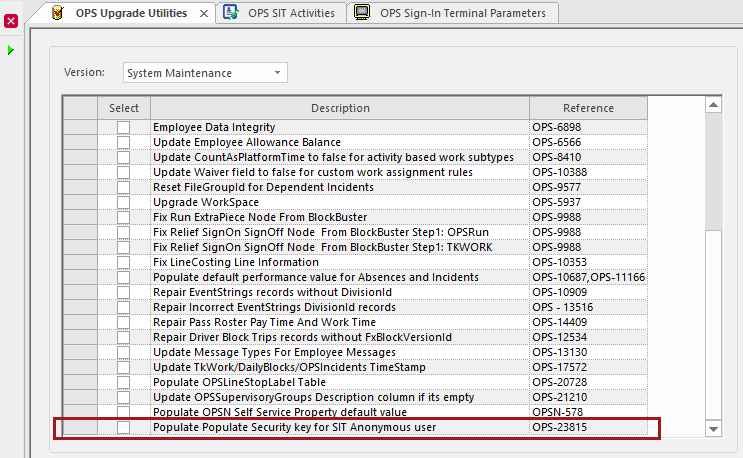Tick Populate OPSLineStopLabel Table checkbox
Screen dimensions: 743x458
point(124,382)
